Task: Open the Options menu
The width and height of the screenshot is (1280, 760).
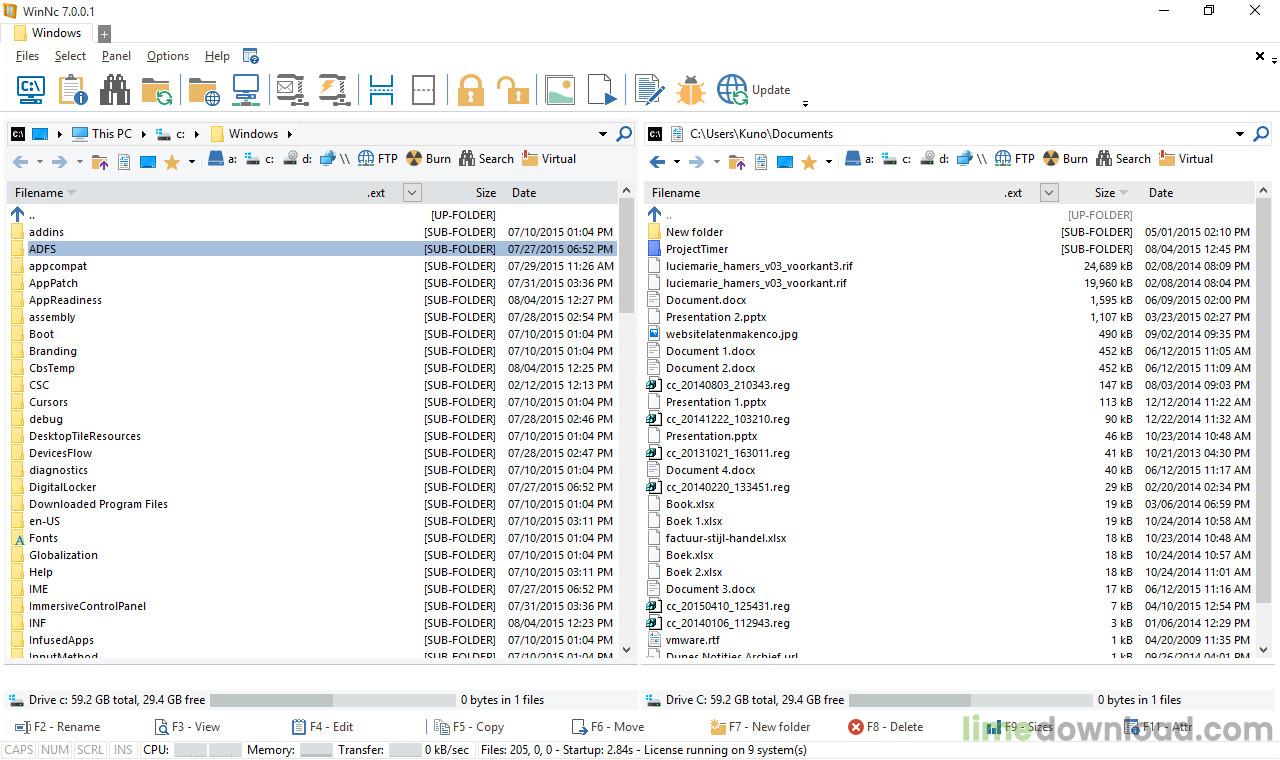Action: coord(167,56)
